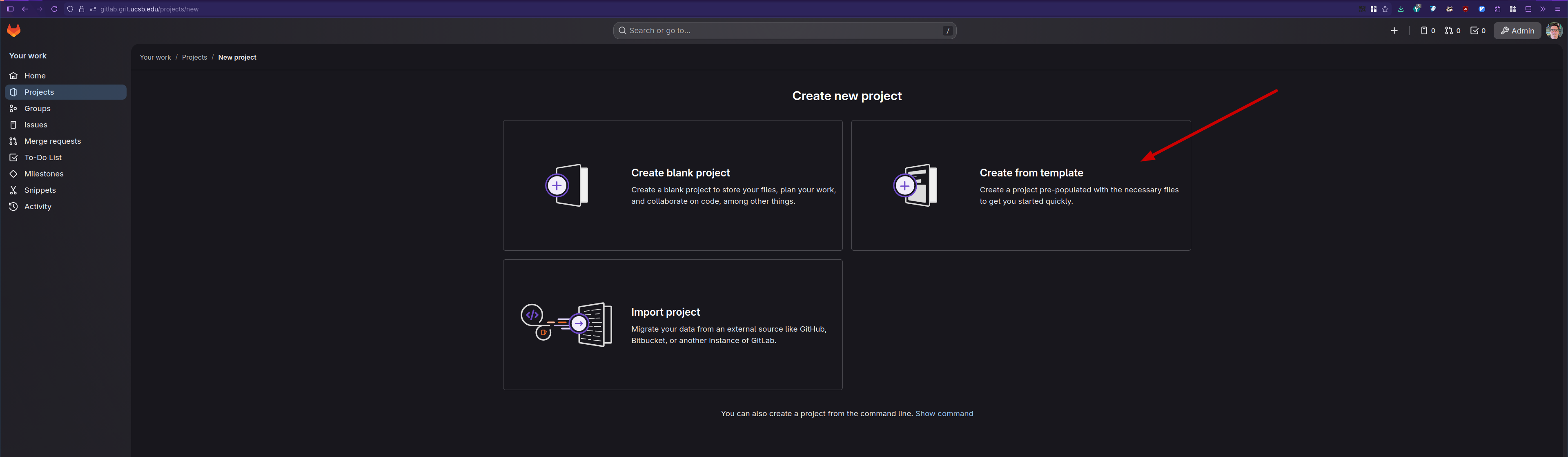Open Groups from the sidebar
The height and width of the screenshot is (457, 1568).
tap(37, 108)
